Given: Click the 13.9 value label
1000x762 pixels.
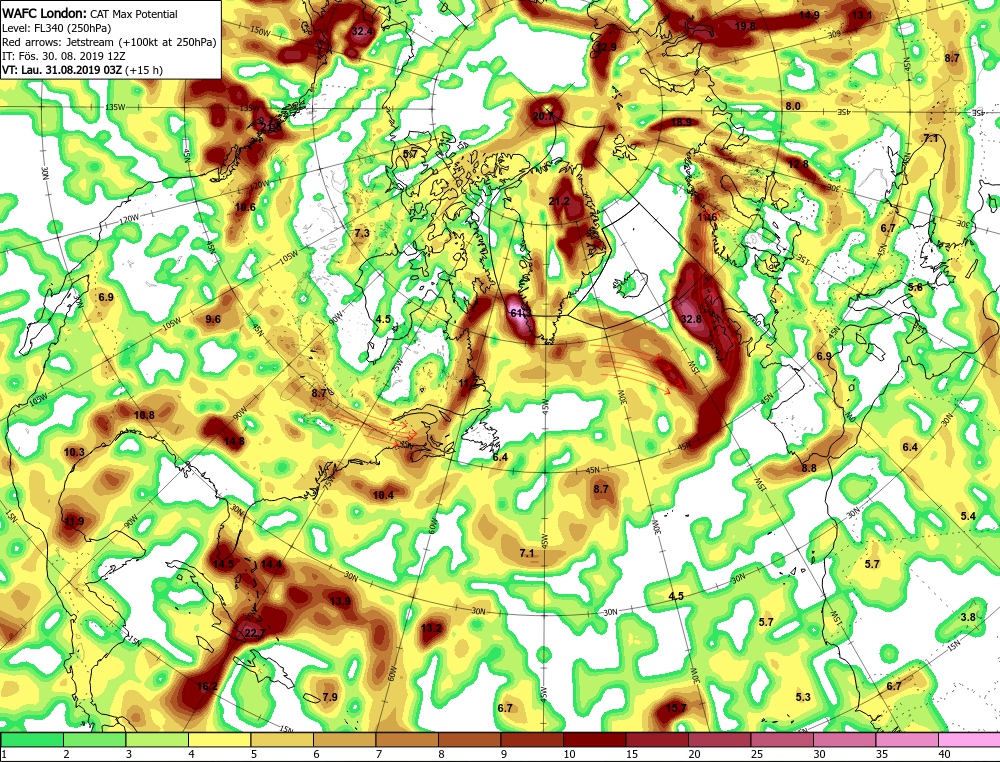Looking at the screenshot, I should tap(341, 601).
